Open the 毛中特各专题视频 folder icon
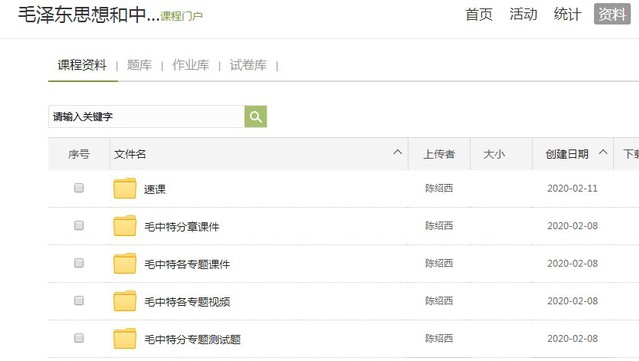The height and width of the screenshot is (361, 639). pyautogui.click(x=125, y=301)
